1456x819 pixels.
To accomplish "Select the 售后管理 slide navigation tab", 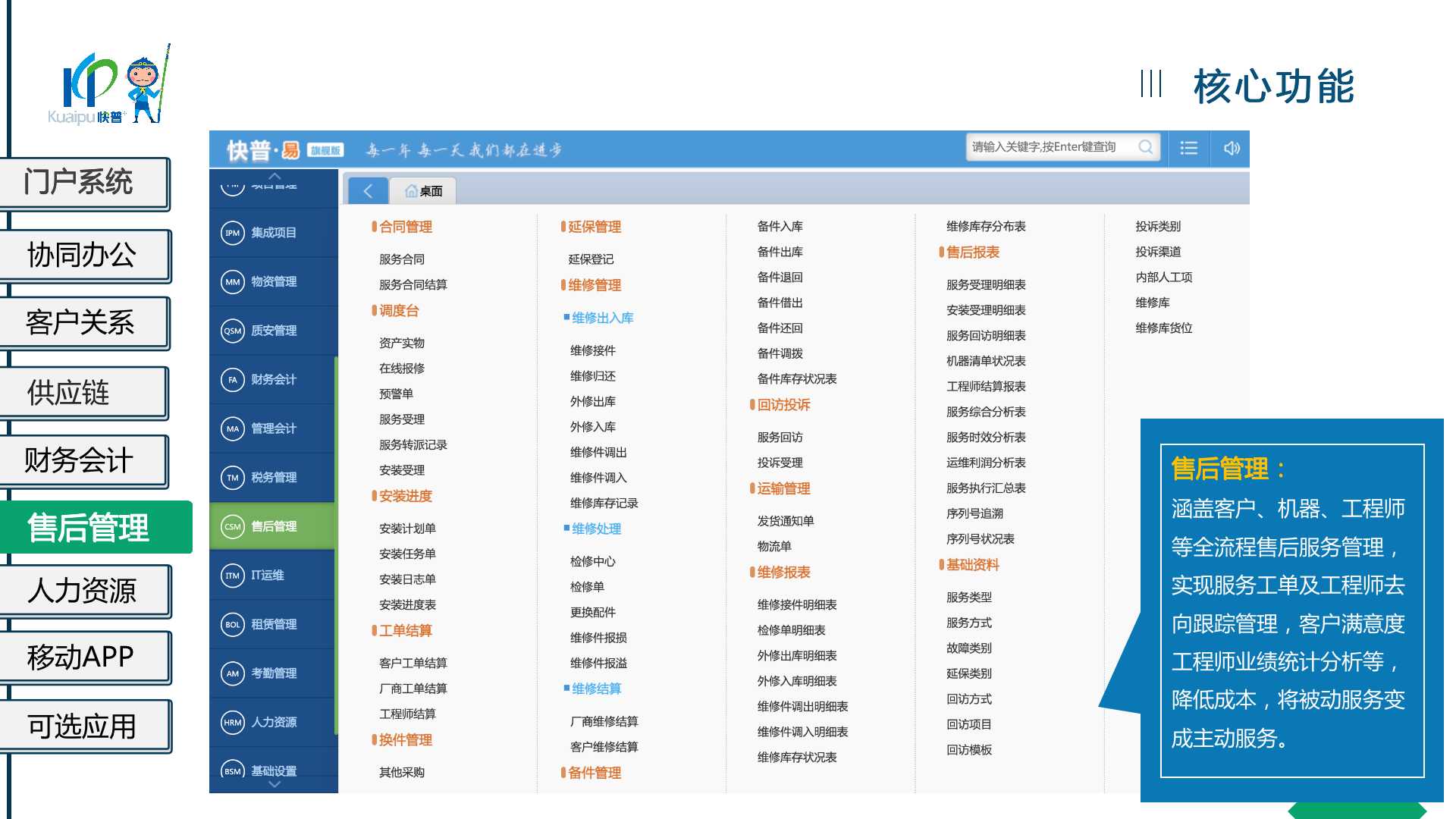I will coord(89,528).
